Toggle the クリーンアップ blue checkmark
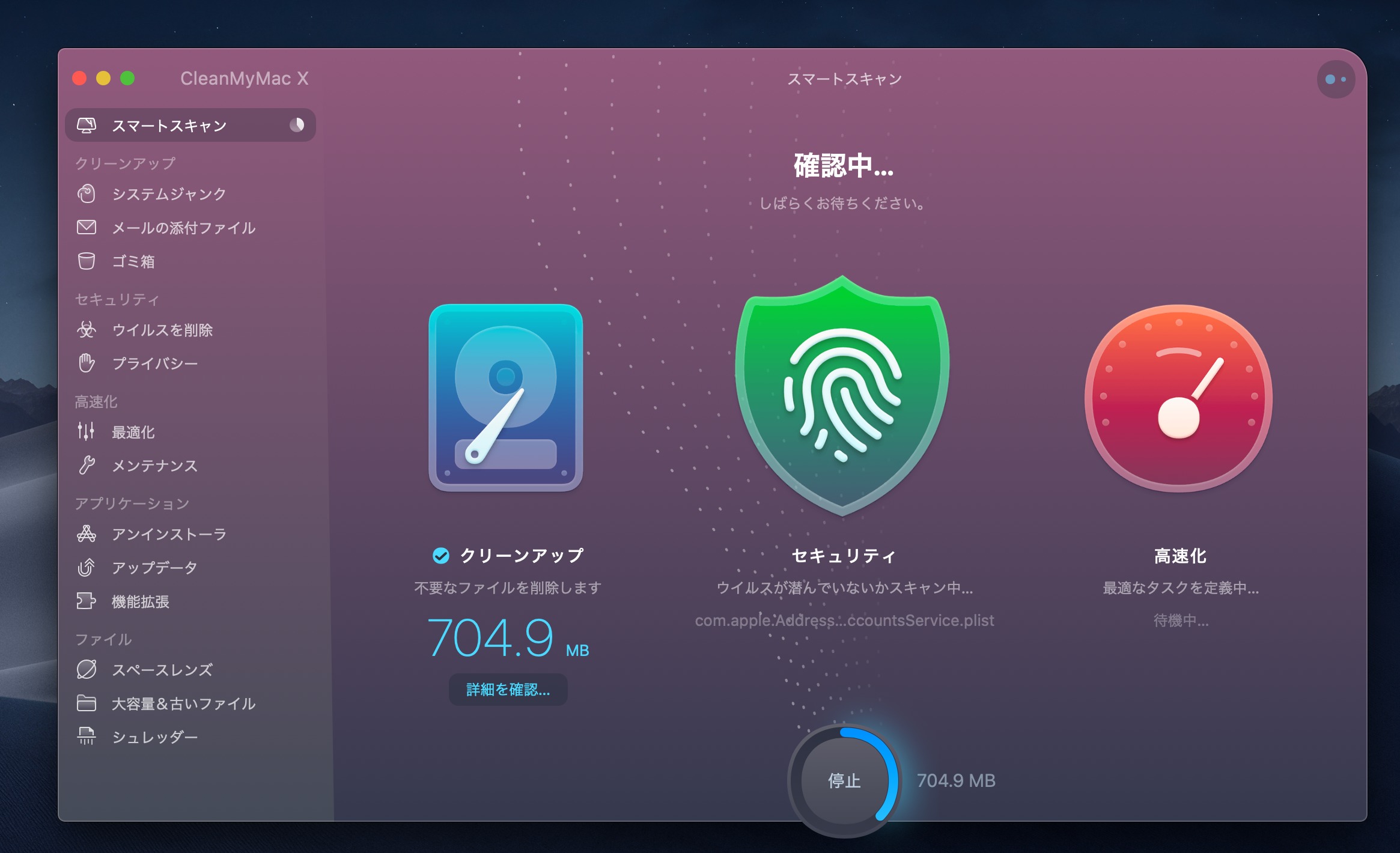 pyautogui.click(x=441, y=556)
